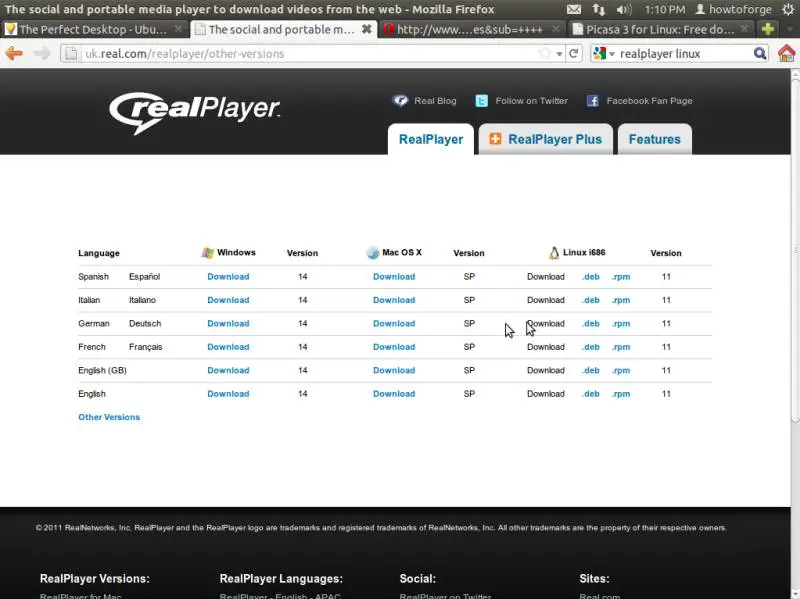This screenshot has width=800, height=599.
Task: Open the network indicator in the top panel
Action: coord(598,9)
